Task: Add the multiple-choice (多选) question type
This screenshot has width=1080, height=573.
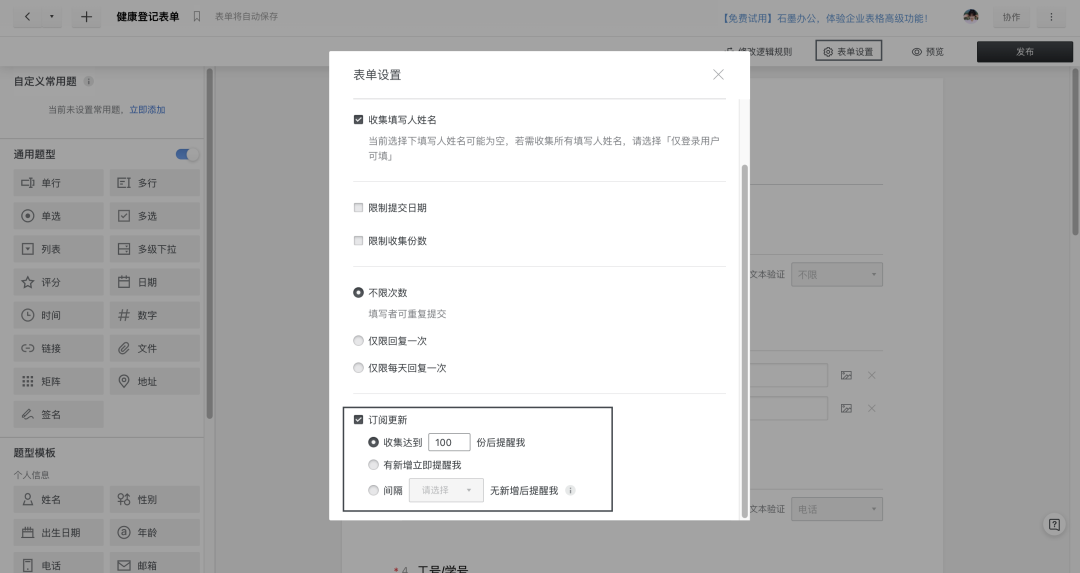Action: pos(154,216)
